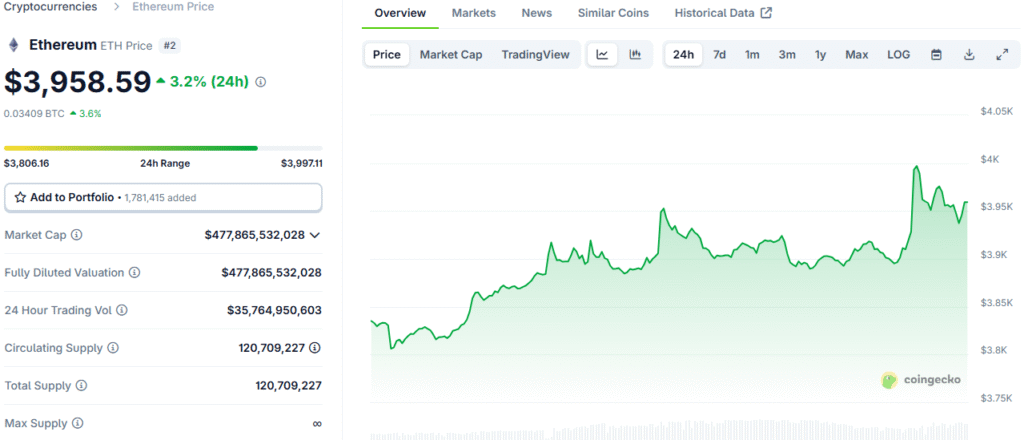
Task: Click info icon next to Circulating Supply label
Action: tap(113, 348)
